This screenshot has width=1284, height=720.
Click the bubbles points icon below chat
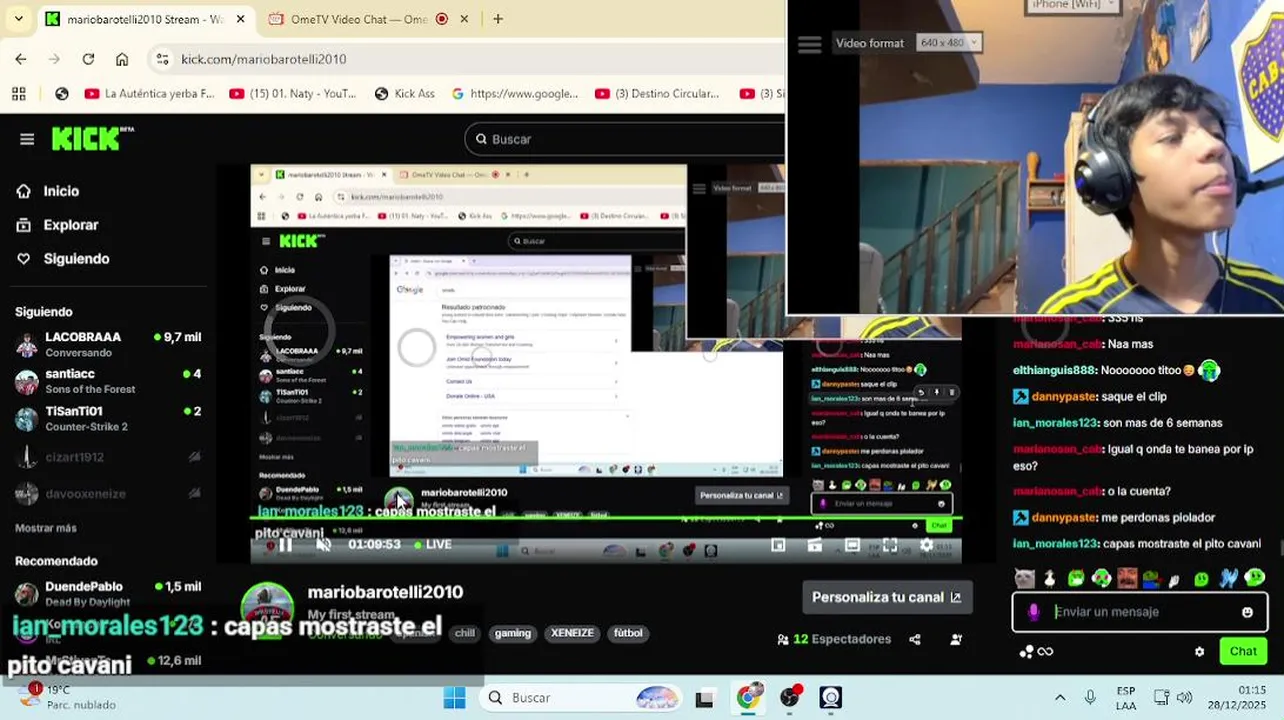[1026, 652]
